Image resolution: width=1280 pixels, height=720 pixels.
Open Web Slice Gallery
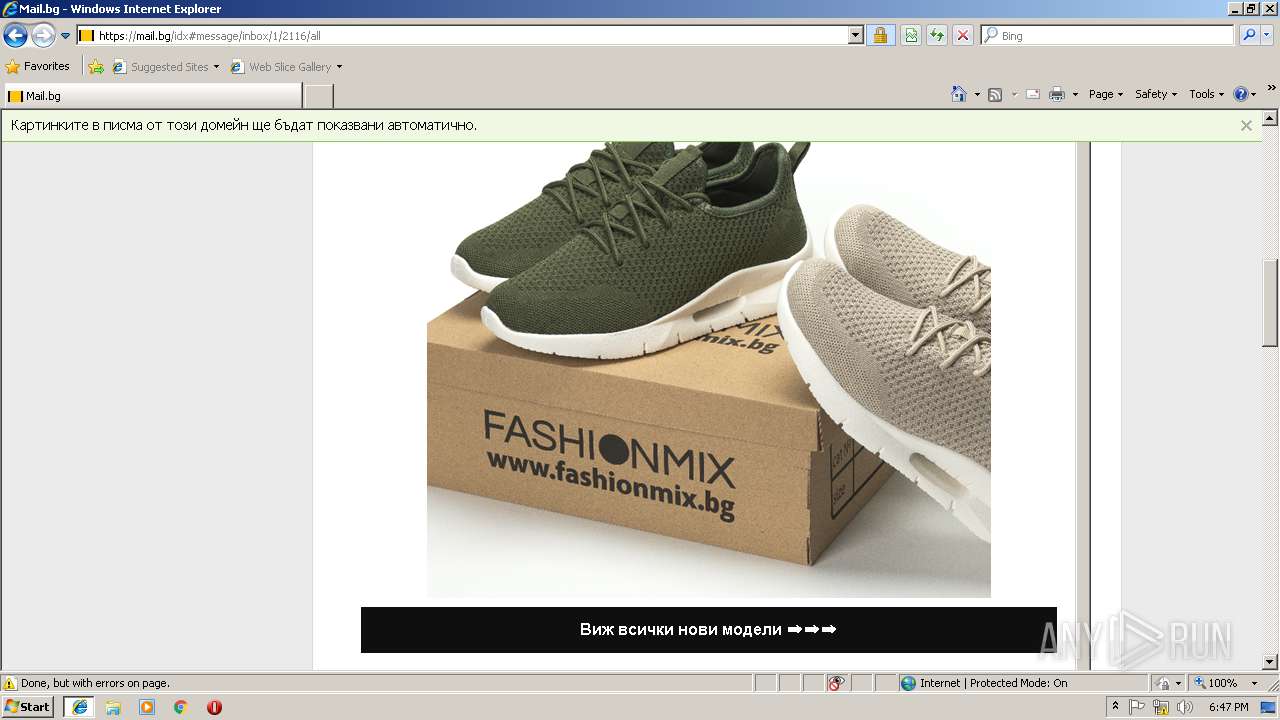coord(286,67)
